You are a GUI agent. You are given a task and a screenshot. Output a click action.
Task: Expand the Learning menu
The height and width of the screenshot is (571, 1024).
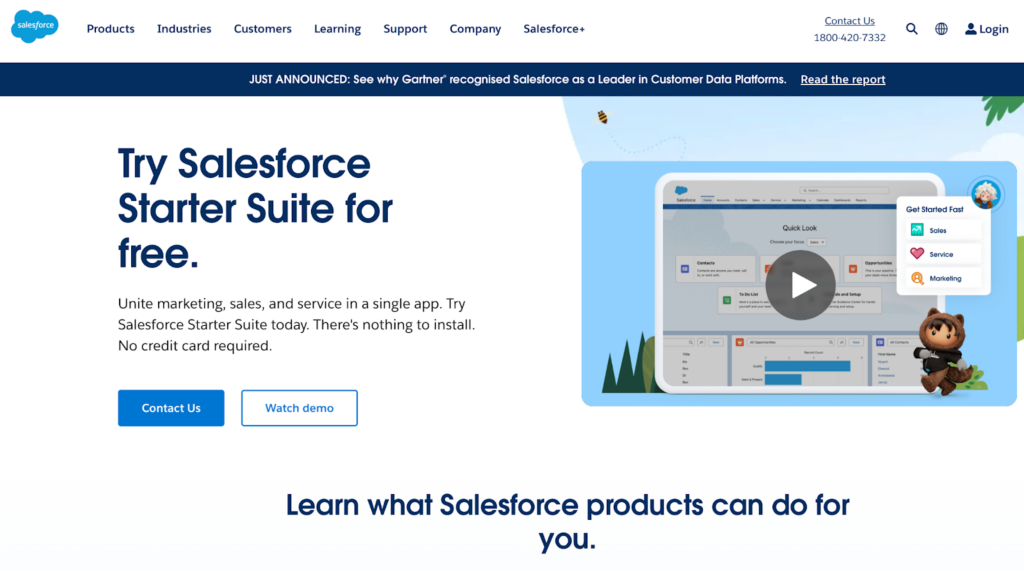[337, 29]
